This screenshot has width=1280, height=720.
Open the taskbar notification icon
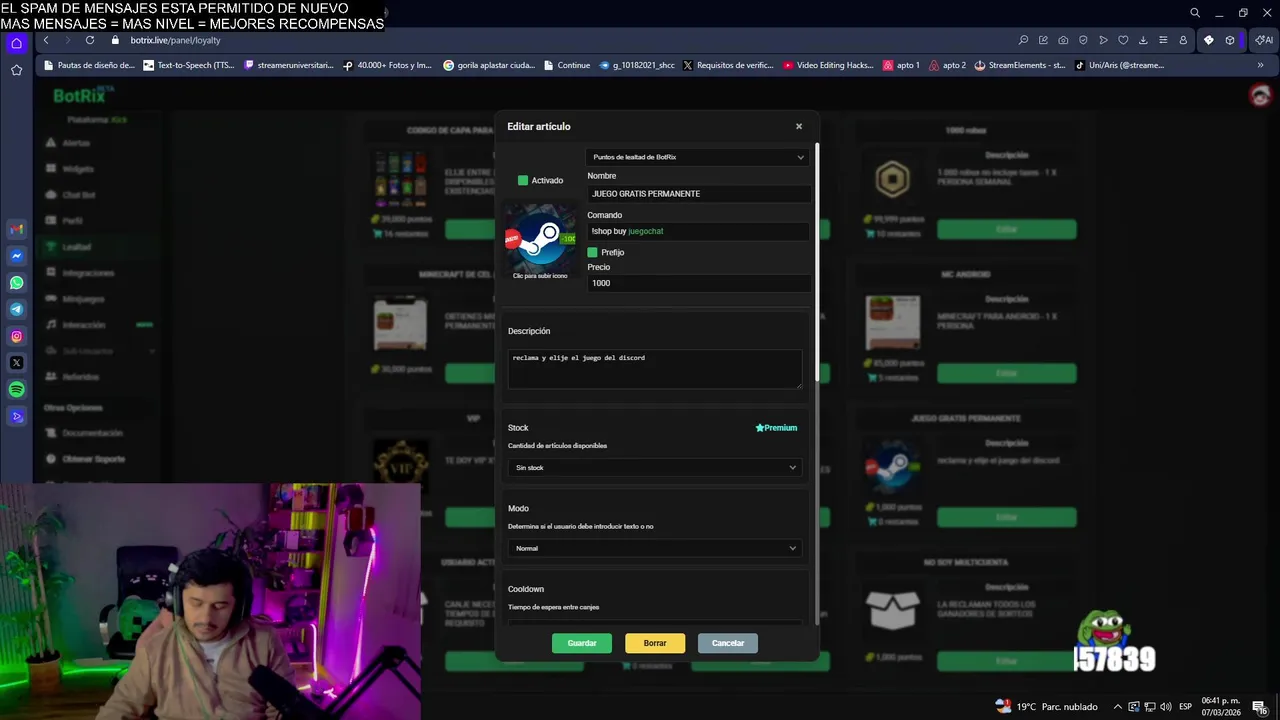coord(1261,707)
